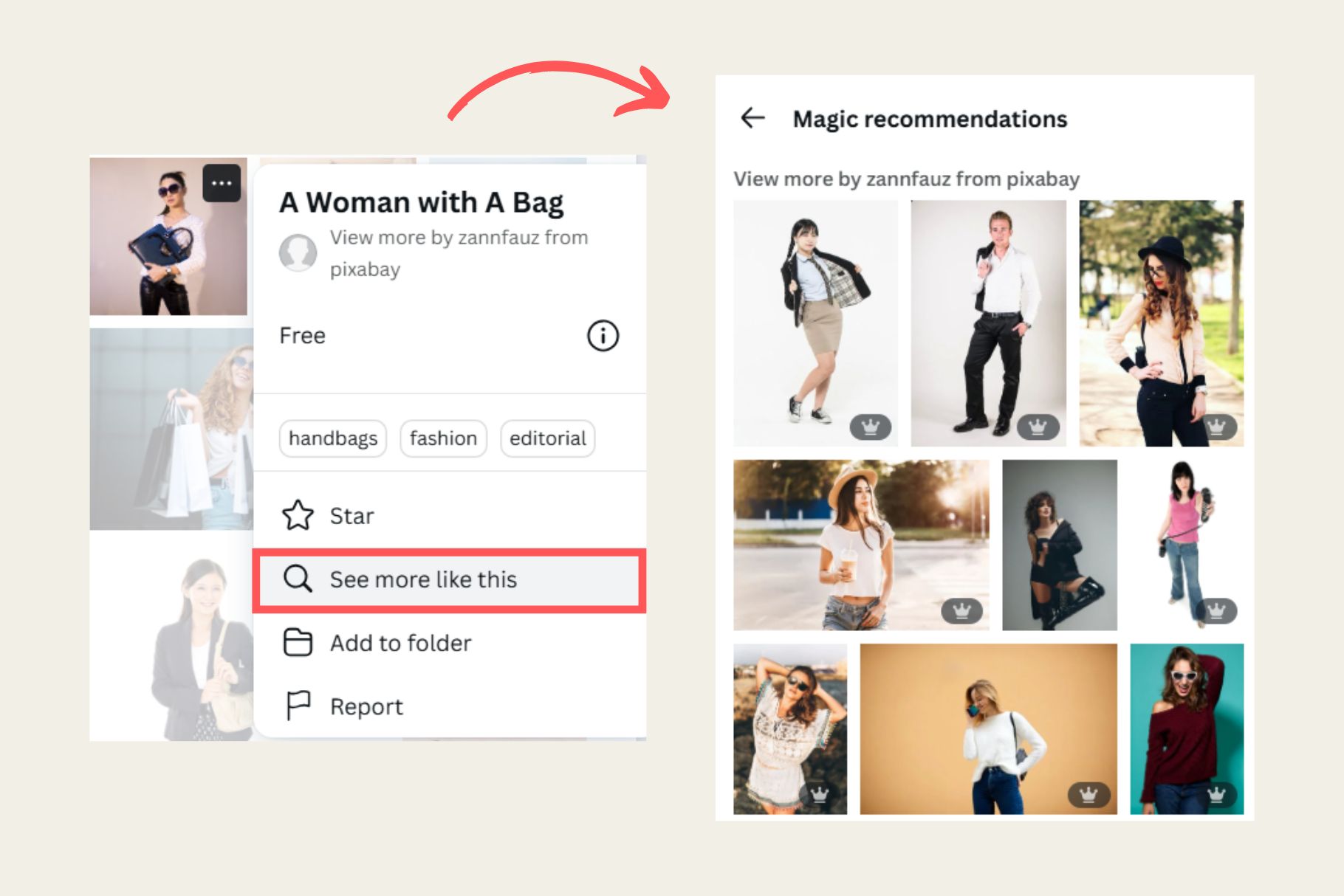
Task: Open the woman in pink top and jeans photo
Action: click(1187, 545)
